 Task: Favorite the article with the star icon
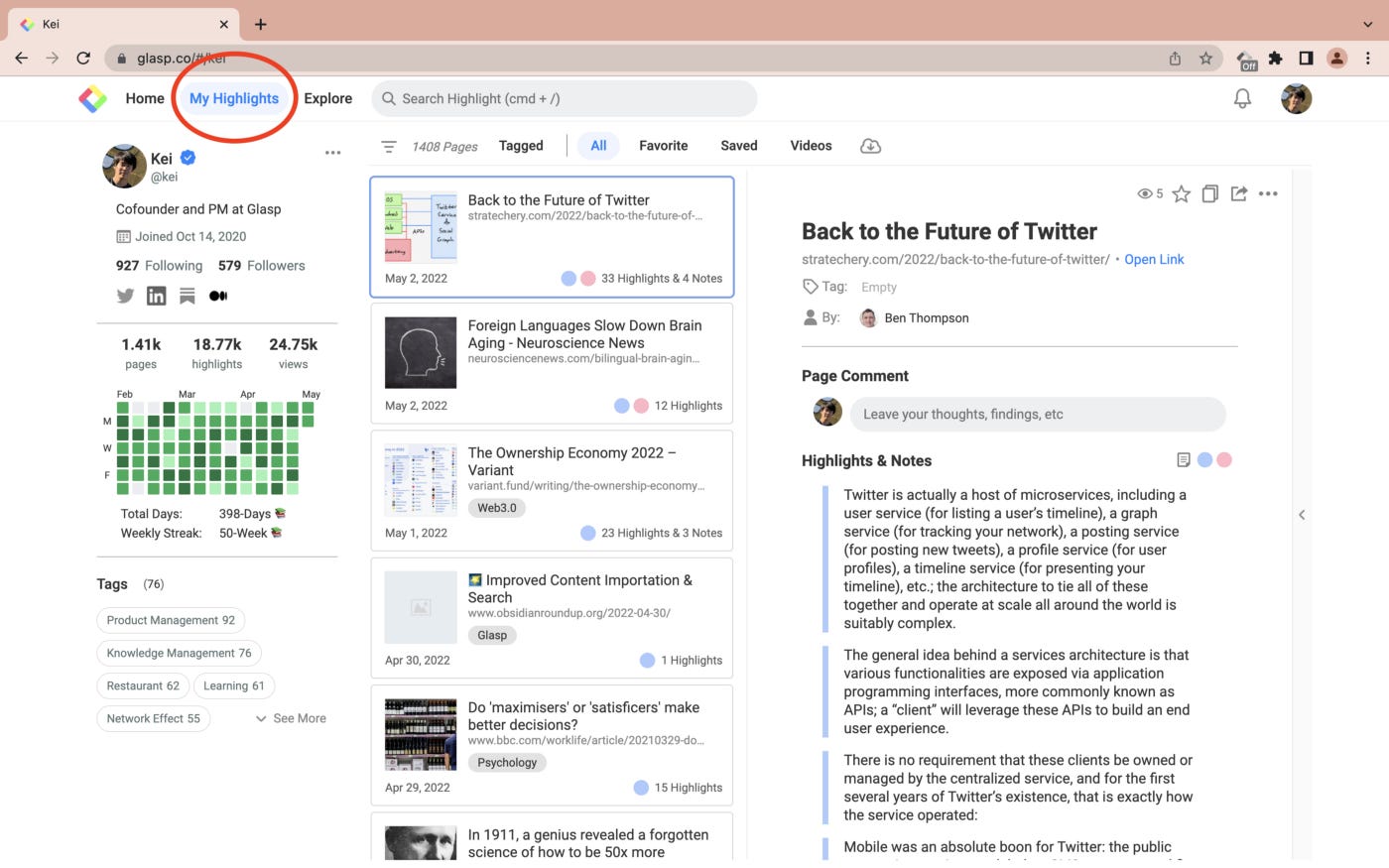coord(1181,193)
